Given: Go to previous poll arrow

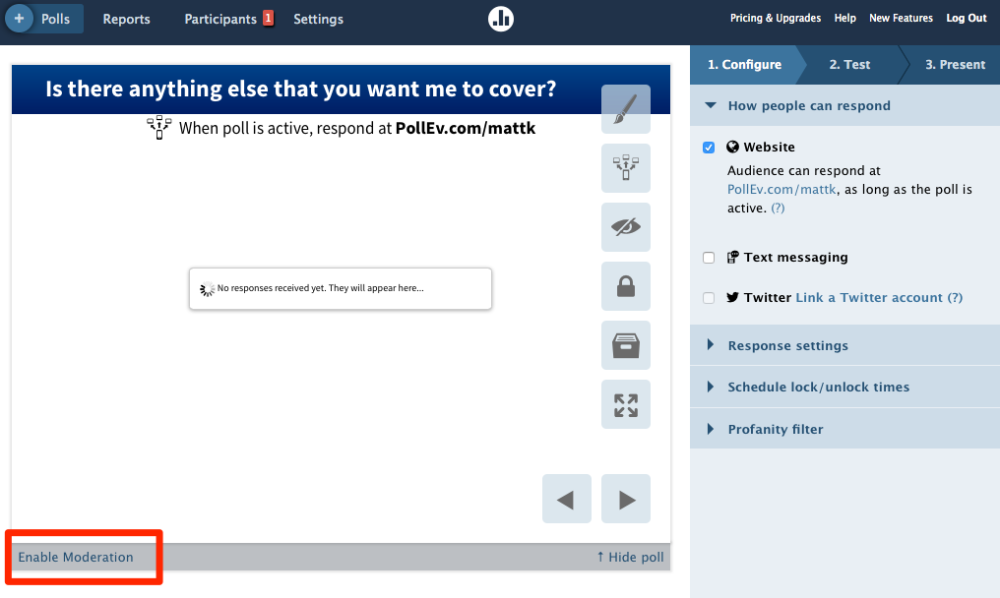Looking at the screenshot, I should point(566,499).
